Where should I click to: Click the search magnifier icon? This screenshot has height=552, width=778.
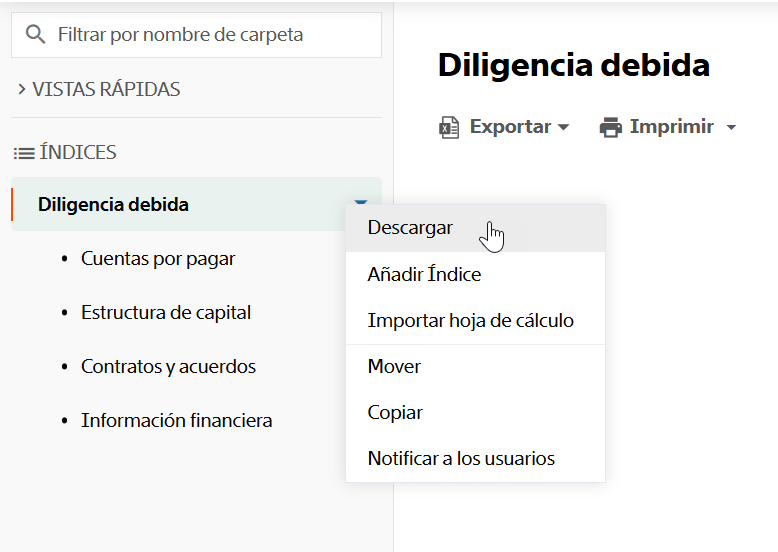35,35
